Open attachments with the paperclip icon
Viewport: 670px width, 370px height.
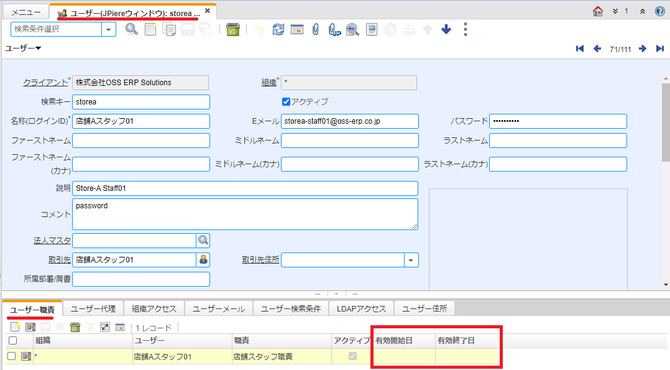click(x=315, y=29)
